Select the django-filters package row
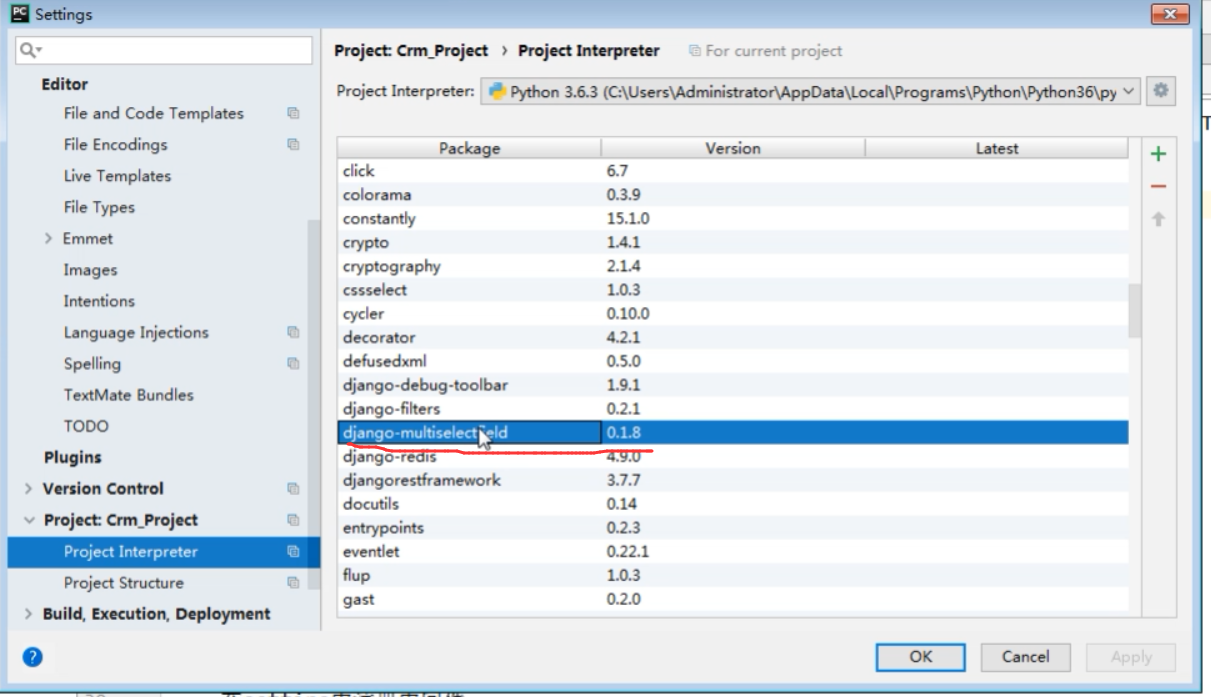This screenshot has width=1211, height=697. [733, 409]
